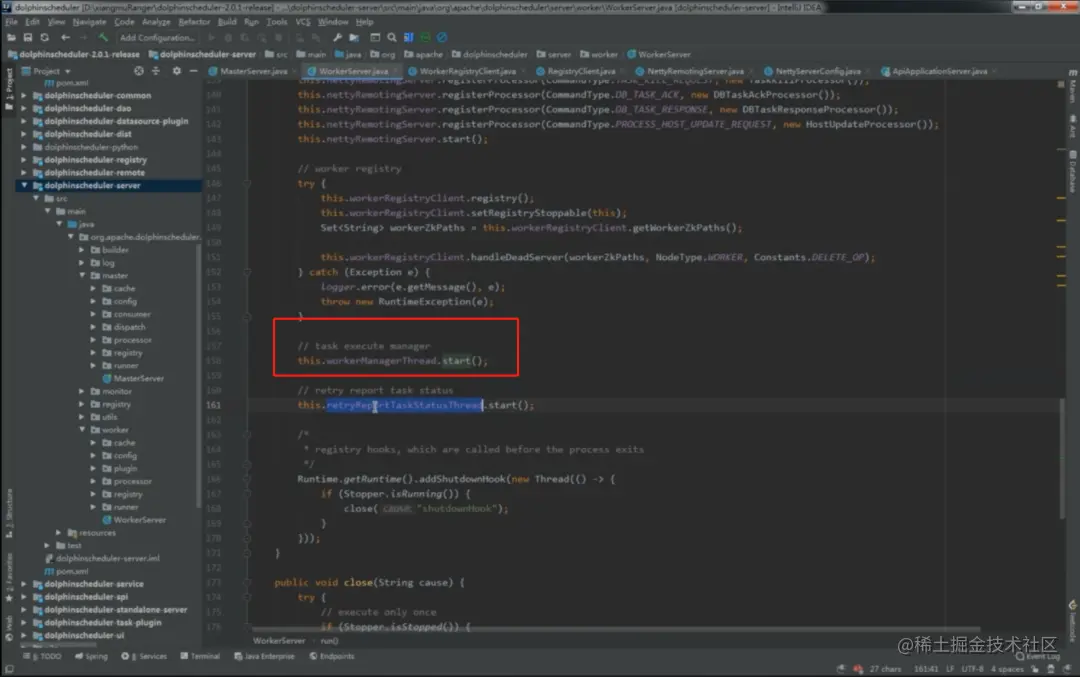1080x677 pixels.
Task: Collapse the dolphinscheduler-server module
Action: point(24,185)
